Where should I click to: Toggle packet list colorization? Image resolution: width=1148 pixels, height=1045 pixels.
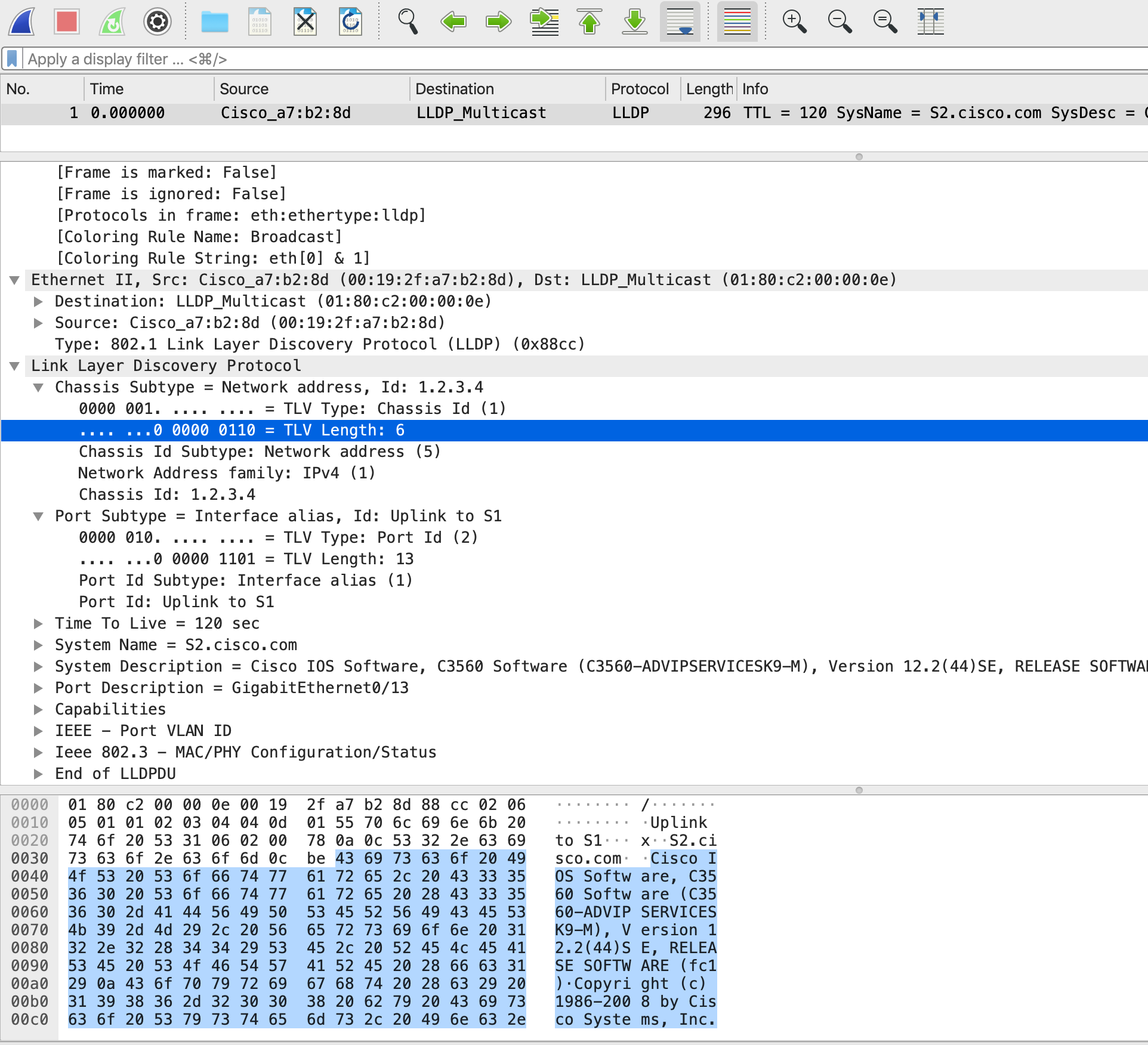tap(737, 22)
